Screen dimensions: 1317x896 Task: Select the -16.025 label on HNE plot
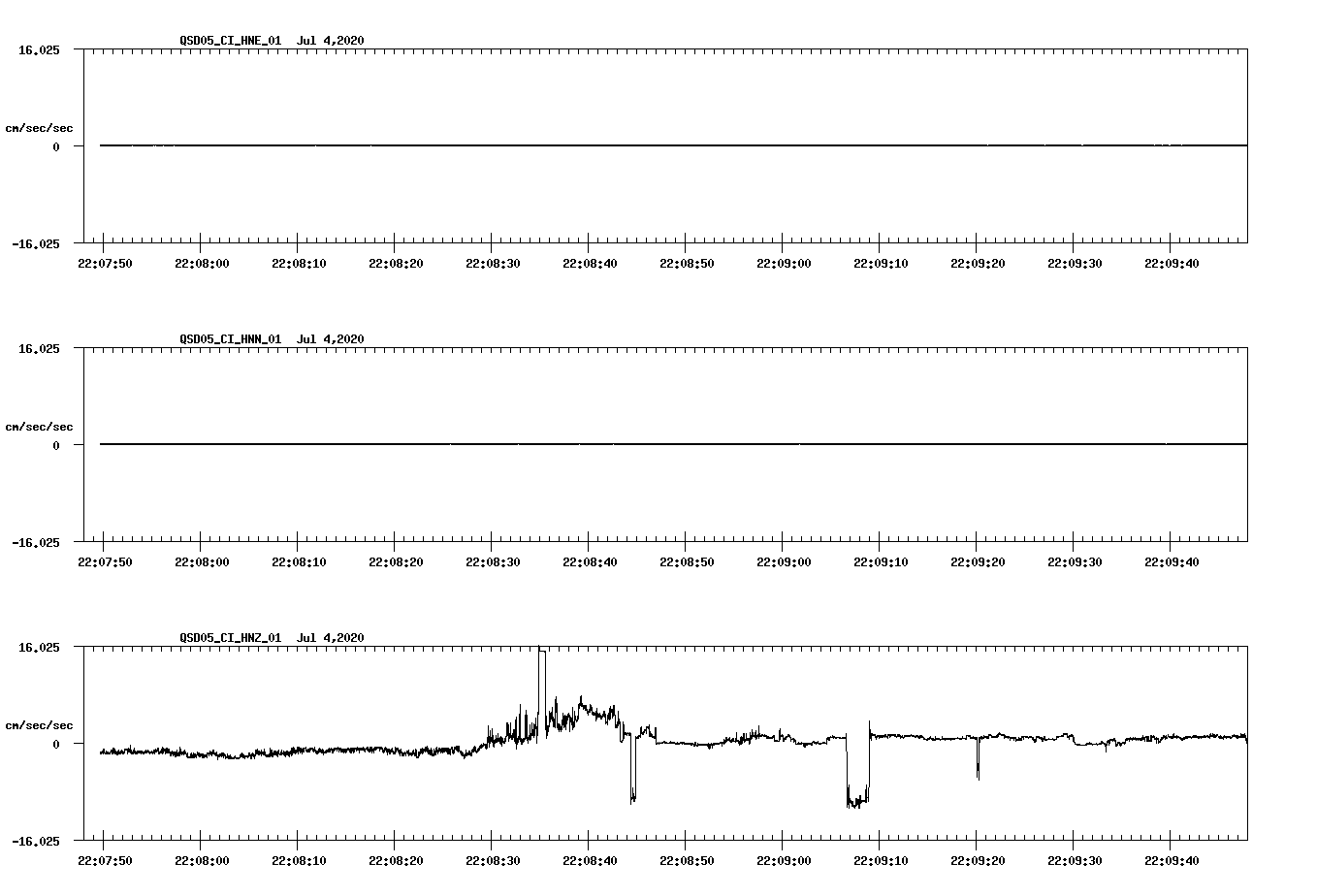pos(36,244)
